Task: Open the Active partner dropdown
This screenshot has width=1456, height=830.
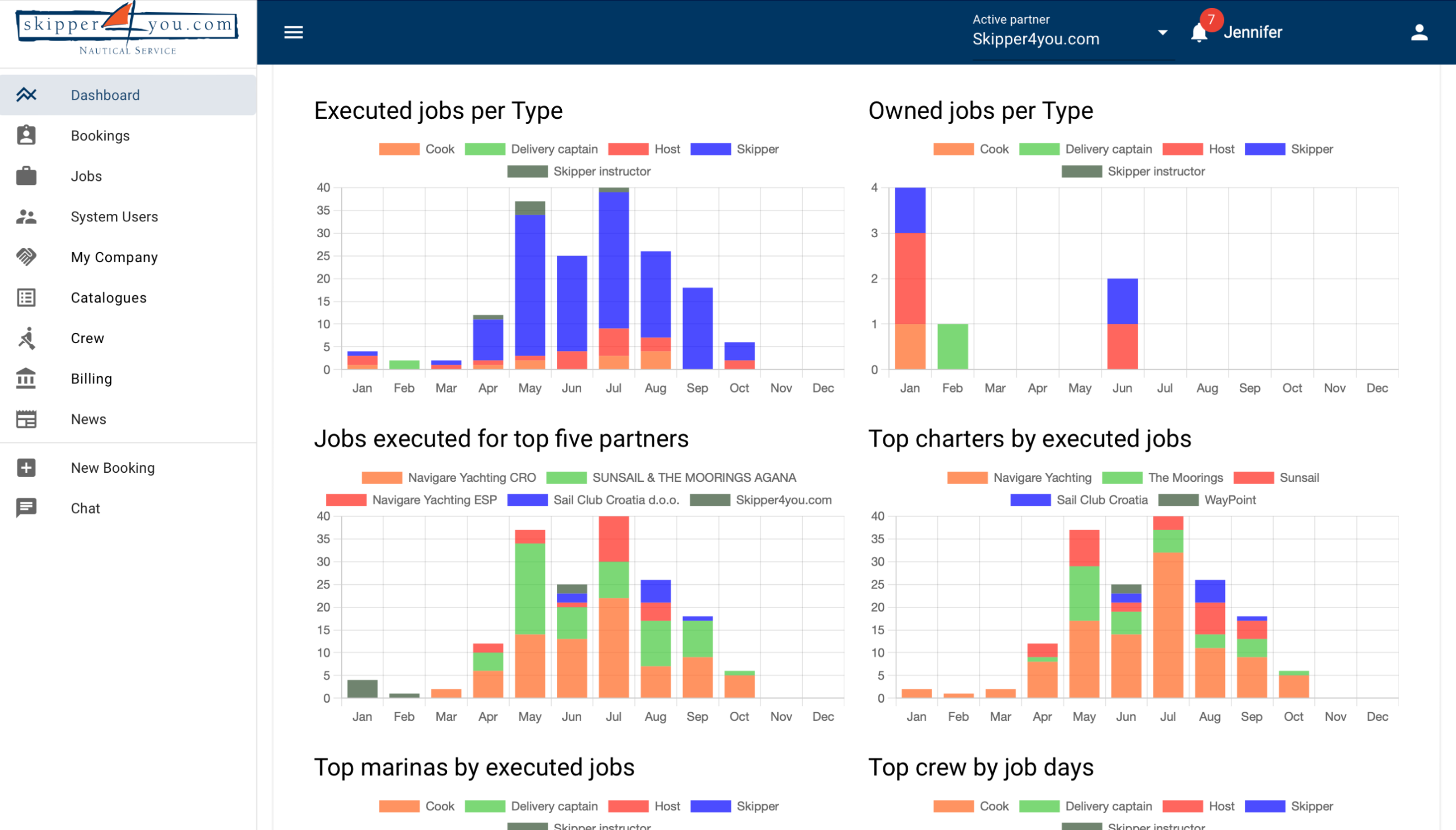Action: (1163, 32)
